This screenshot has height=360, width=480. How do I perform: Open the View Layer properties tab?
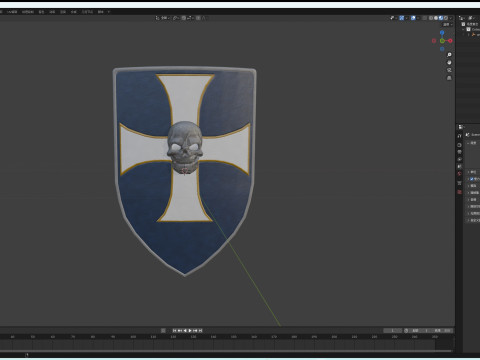(x=459, y=159)
